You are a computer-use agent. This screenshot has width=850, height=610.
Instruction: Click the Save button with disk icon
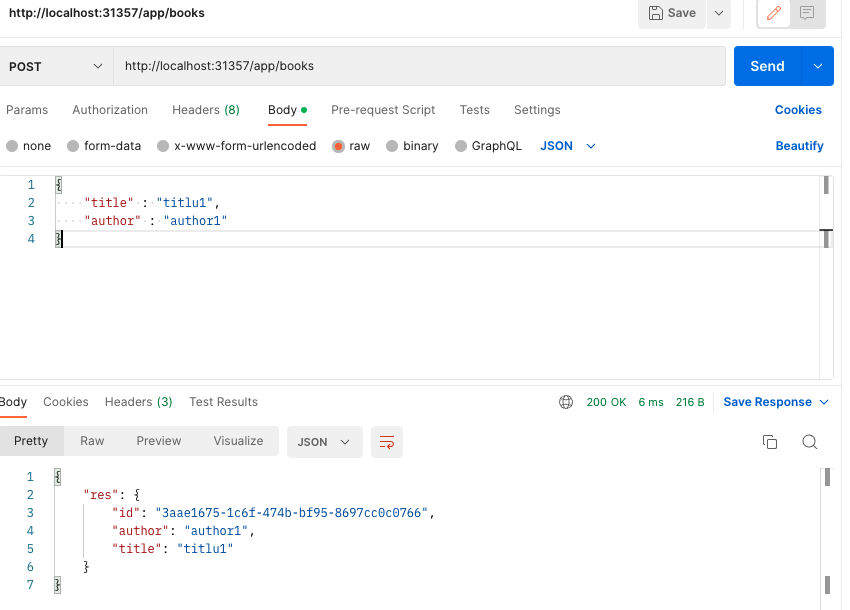(672, 13)
